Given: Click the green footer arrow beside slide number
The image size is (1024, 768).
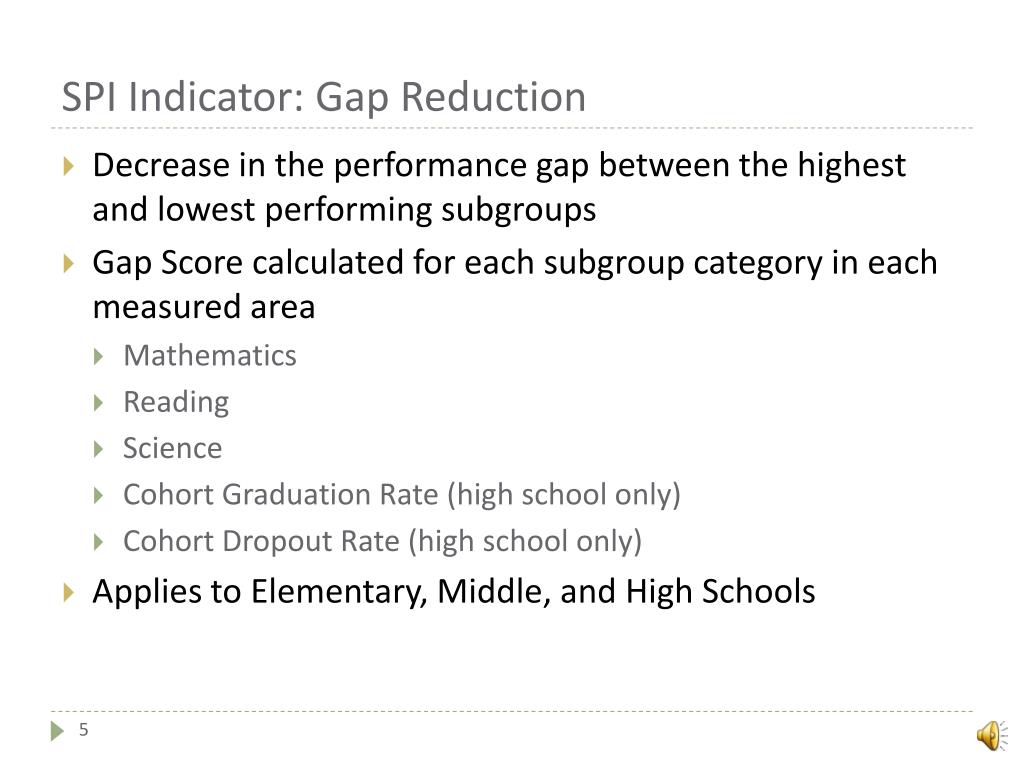Looking at the screenshot, I should [57, 731].
